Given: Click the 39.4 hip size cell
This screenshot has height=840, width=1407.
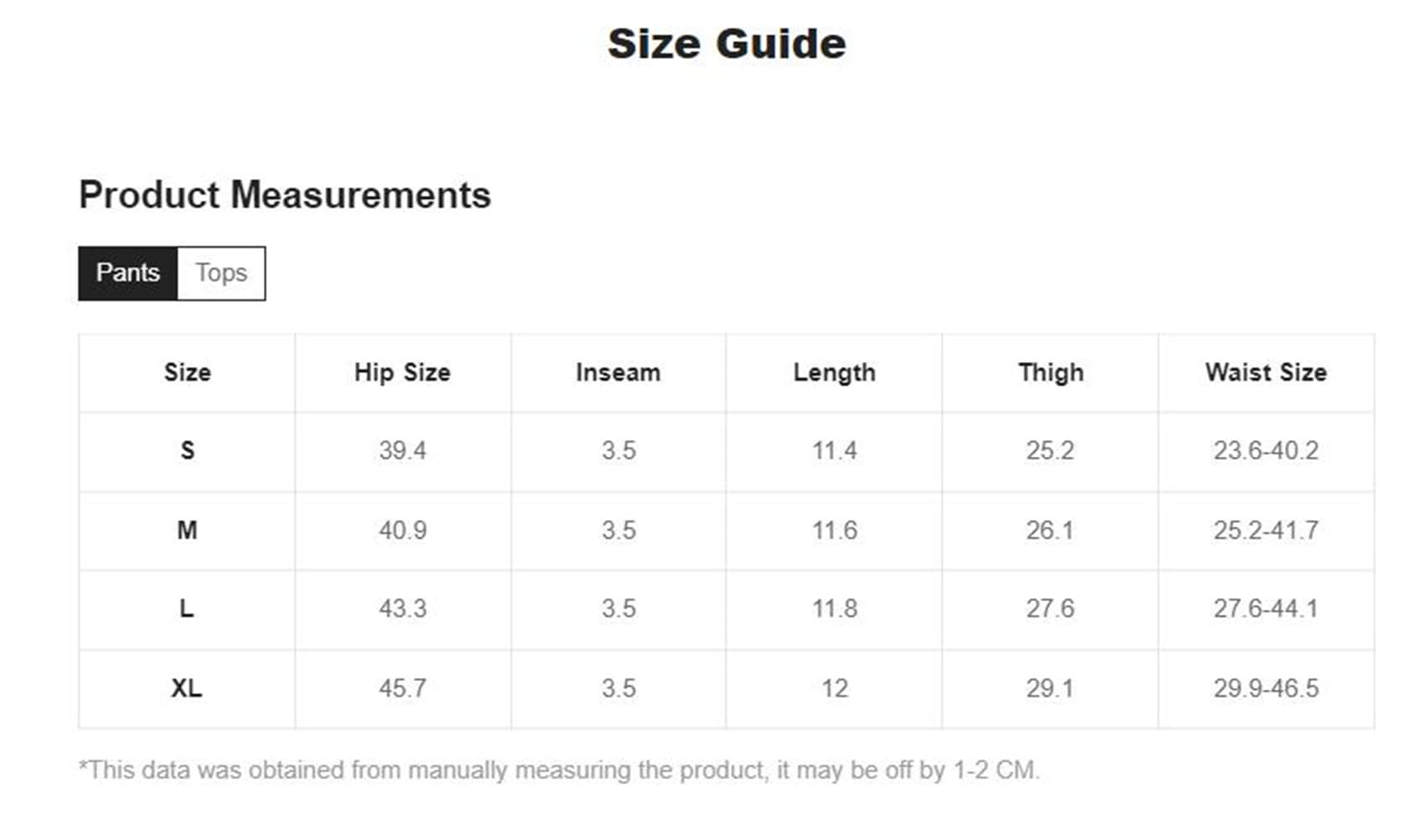Looking at the screenshot, I should [x=402, y=451].
